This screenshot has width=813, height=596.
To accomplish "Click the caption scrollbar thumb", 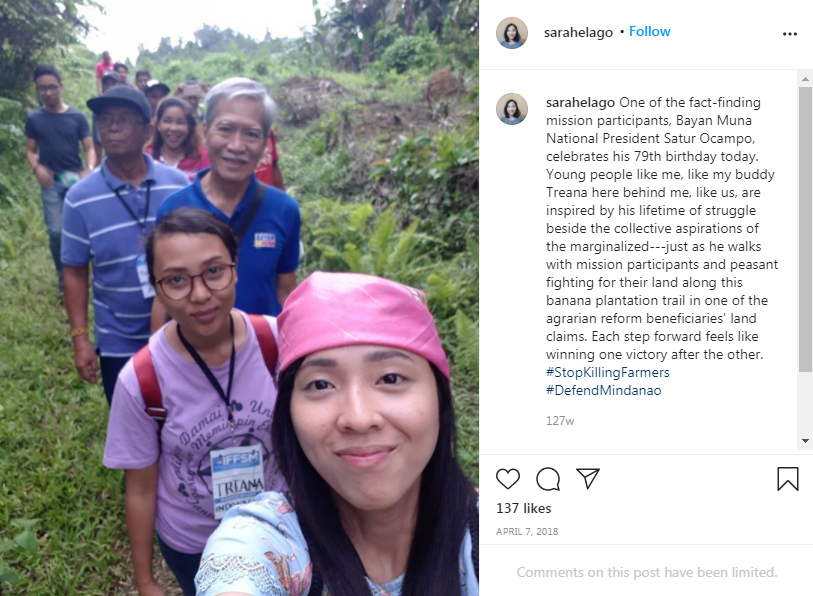I will tap(805, 229).
